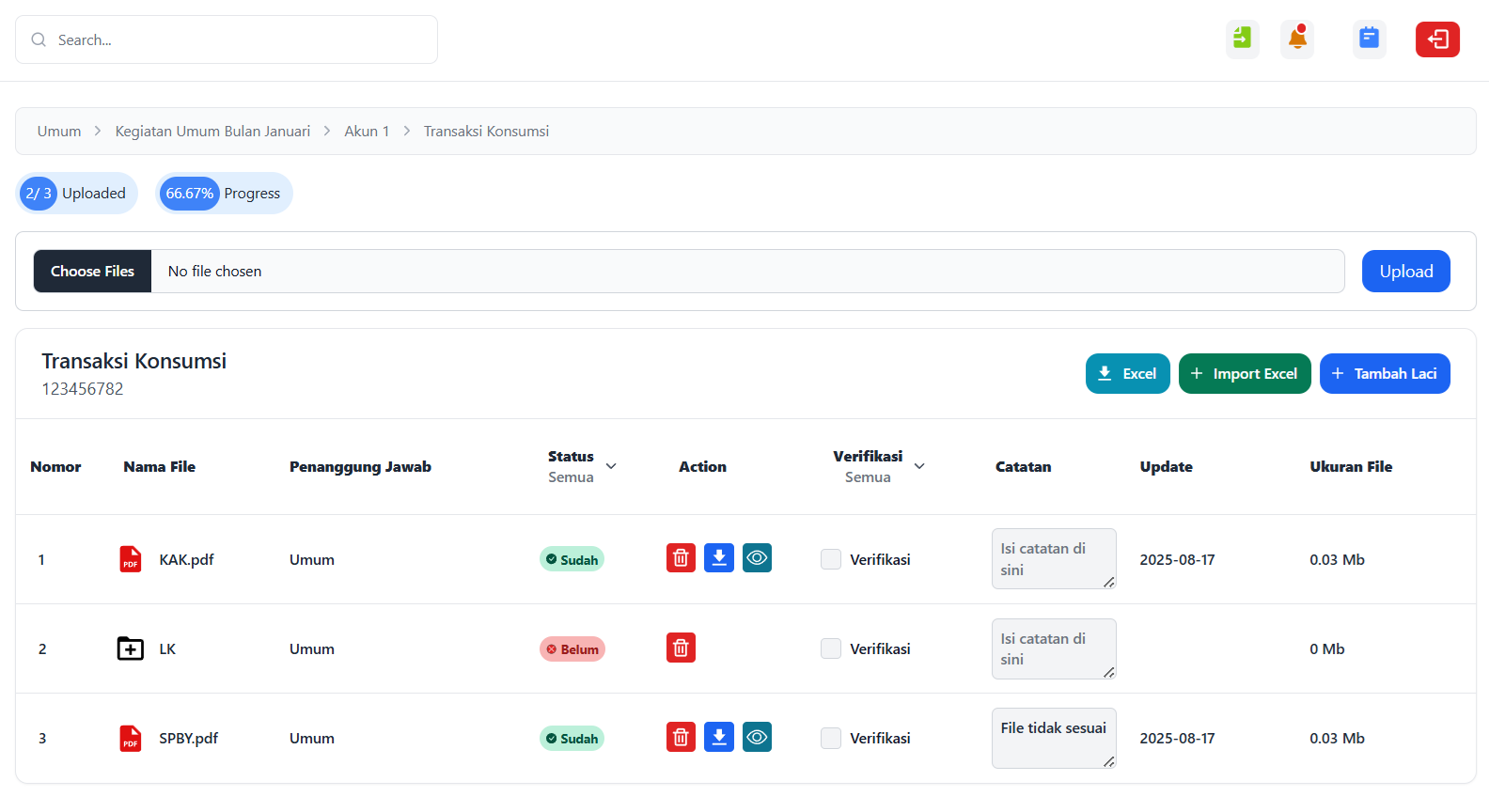Click the Update column header
Image resolution: width=1489 pixels, height=812 pixels.
pos(1166,466)
